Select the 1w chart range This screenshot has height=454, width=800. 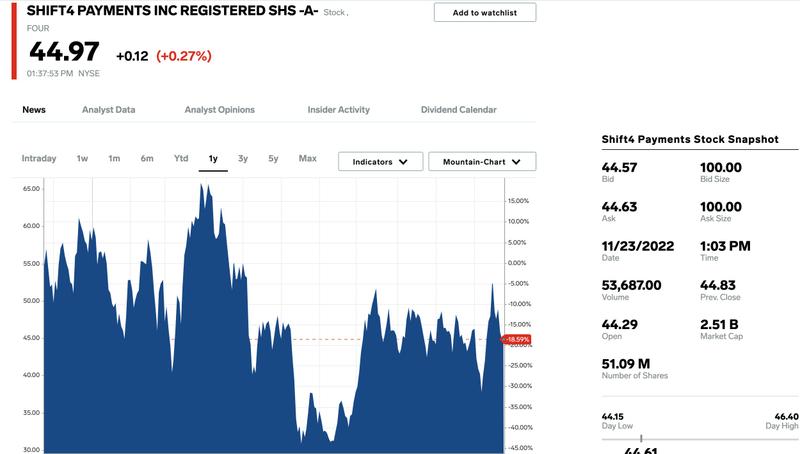82,159
